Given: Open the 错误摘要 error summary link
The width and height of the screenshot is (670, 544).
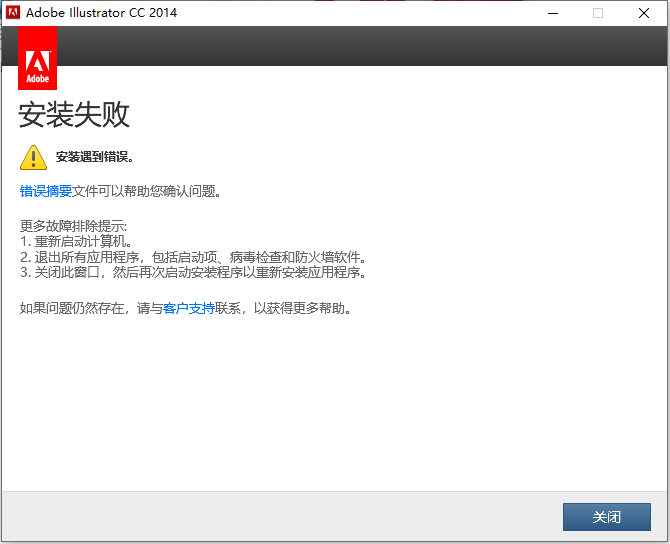Looking at the screenshot, I should coord(46,191).
